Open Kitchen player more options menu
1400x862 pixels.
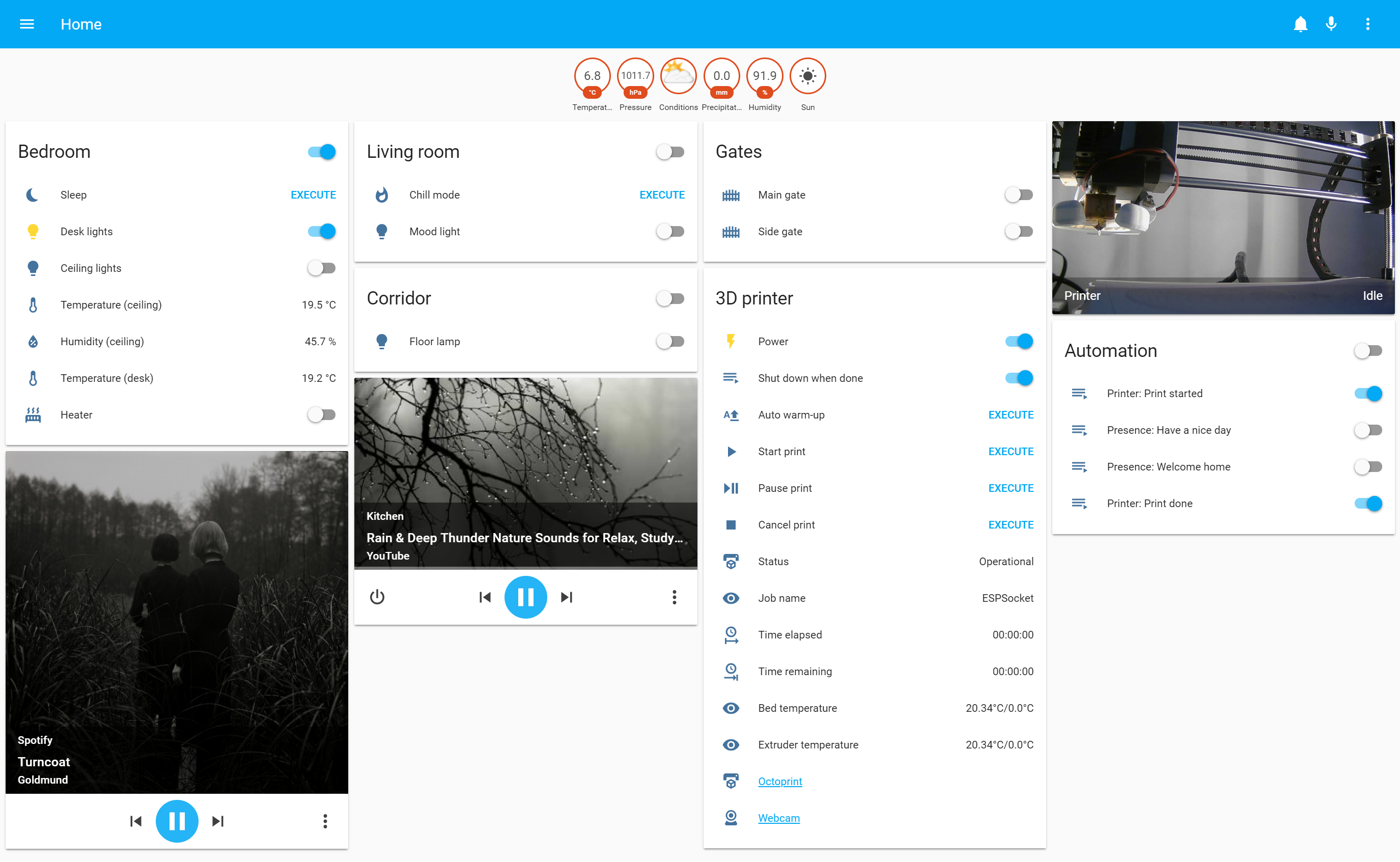[x=675, y=597]
